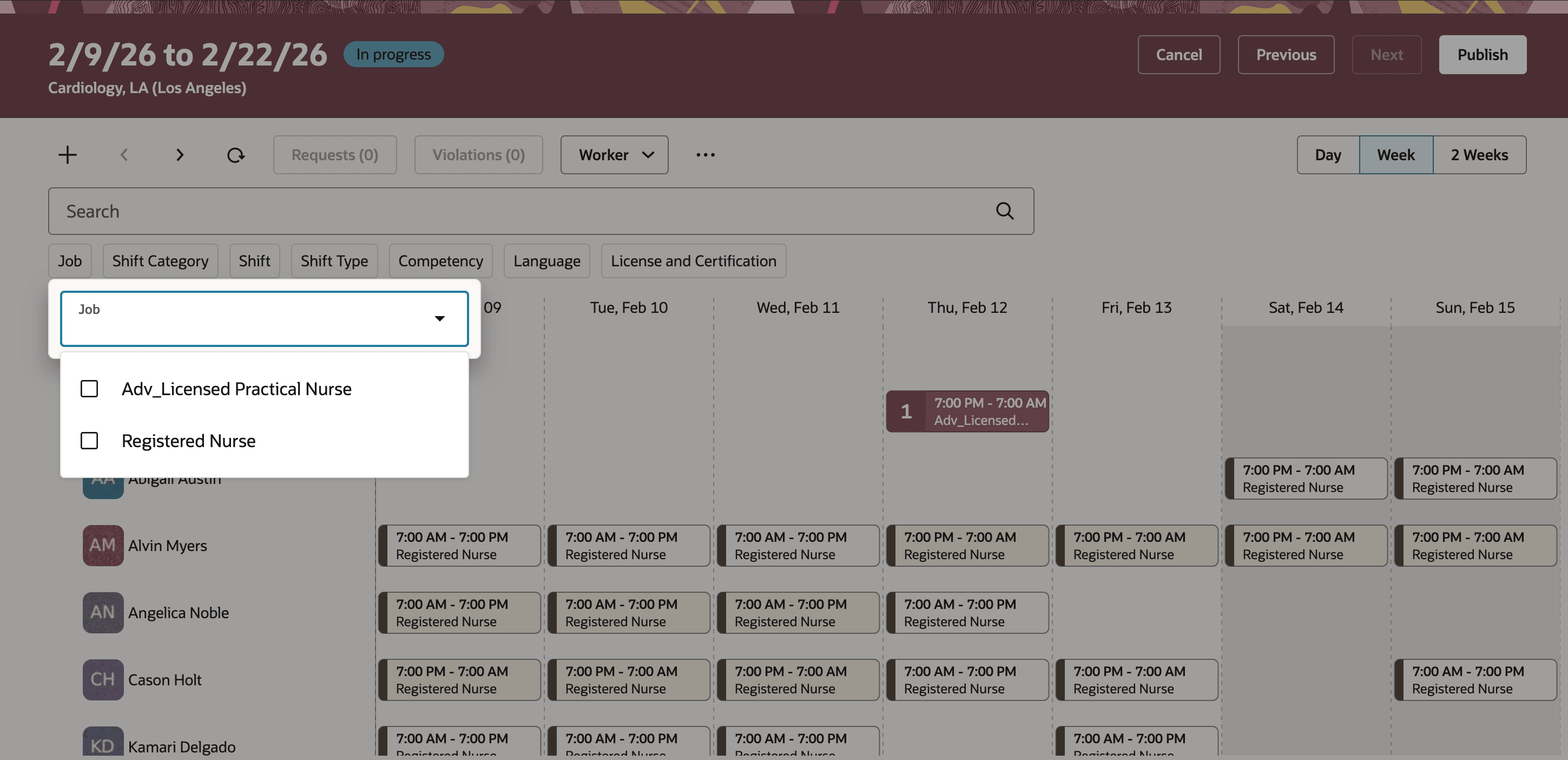
Task: Collapse the Job dropdown with its caret
Action: click(439, 318)
